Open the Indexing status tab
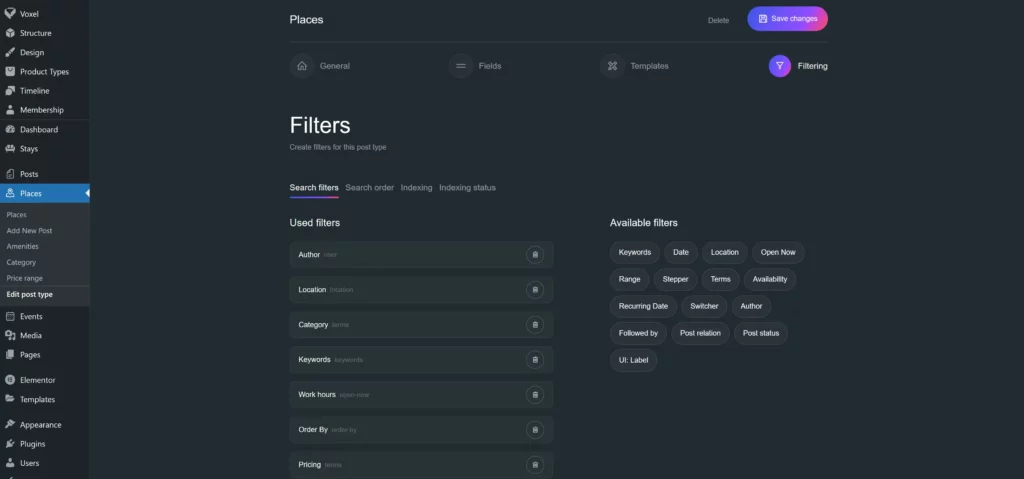Viewport: 1024px width, 479px height. click(467, 188)
